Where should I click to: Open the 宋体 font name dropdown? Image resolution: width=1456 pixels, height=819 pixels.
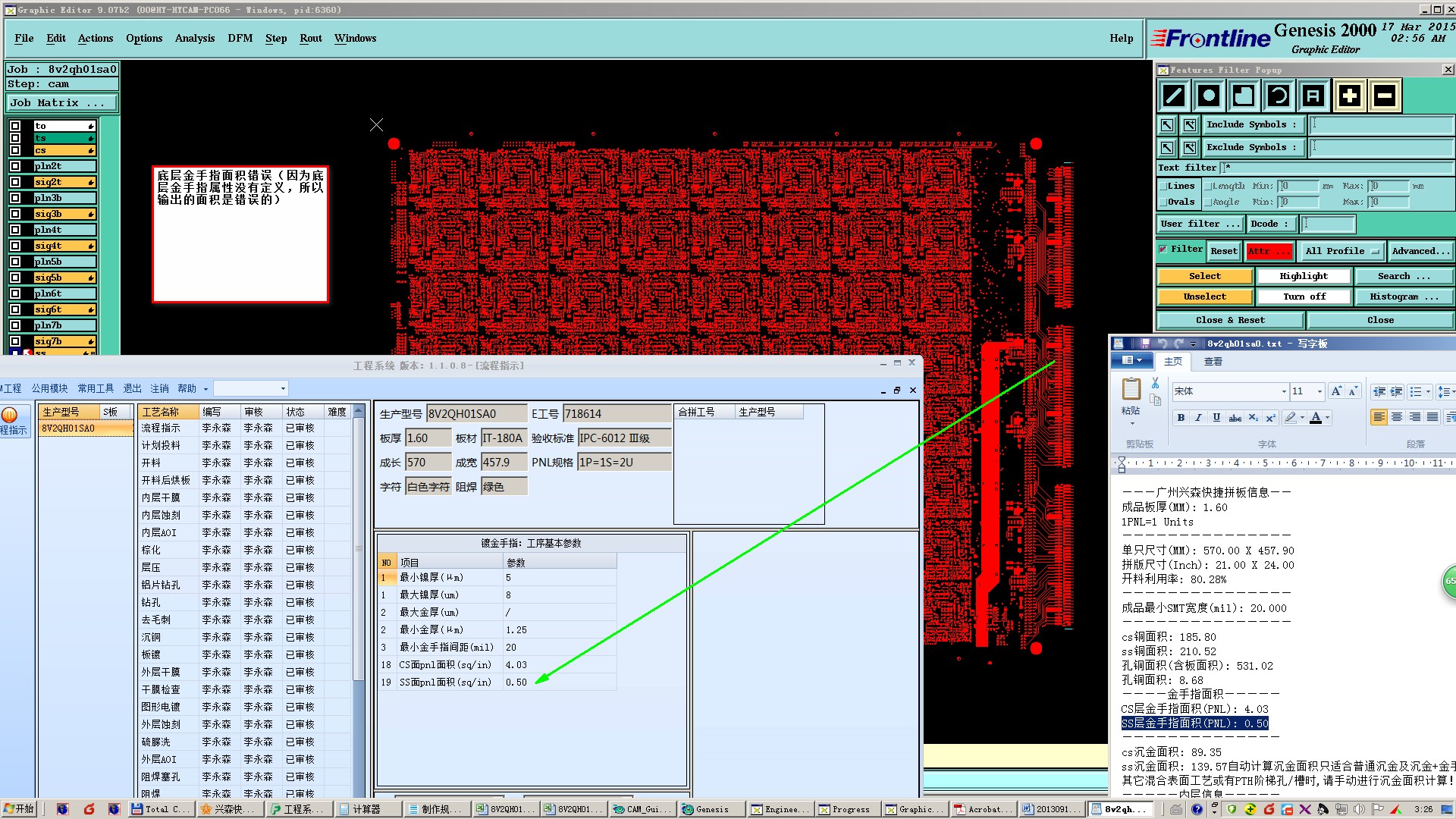point(1284,391)
